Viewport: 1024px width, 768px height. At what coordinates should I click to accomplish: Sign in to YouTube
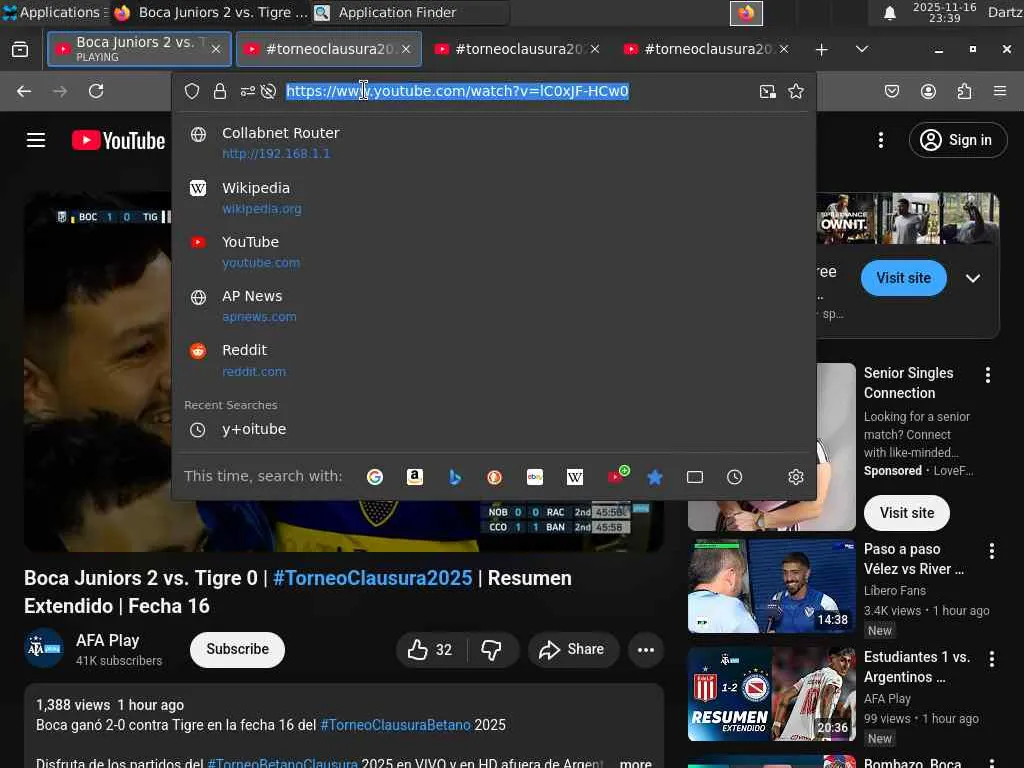(958, 140)
